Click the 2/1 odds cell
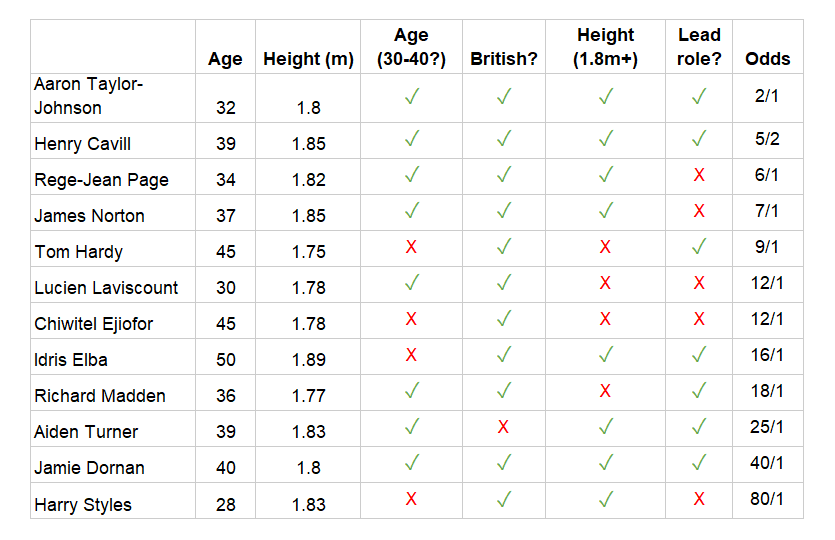 (767, 98)
